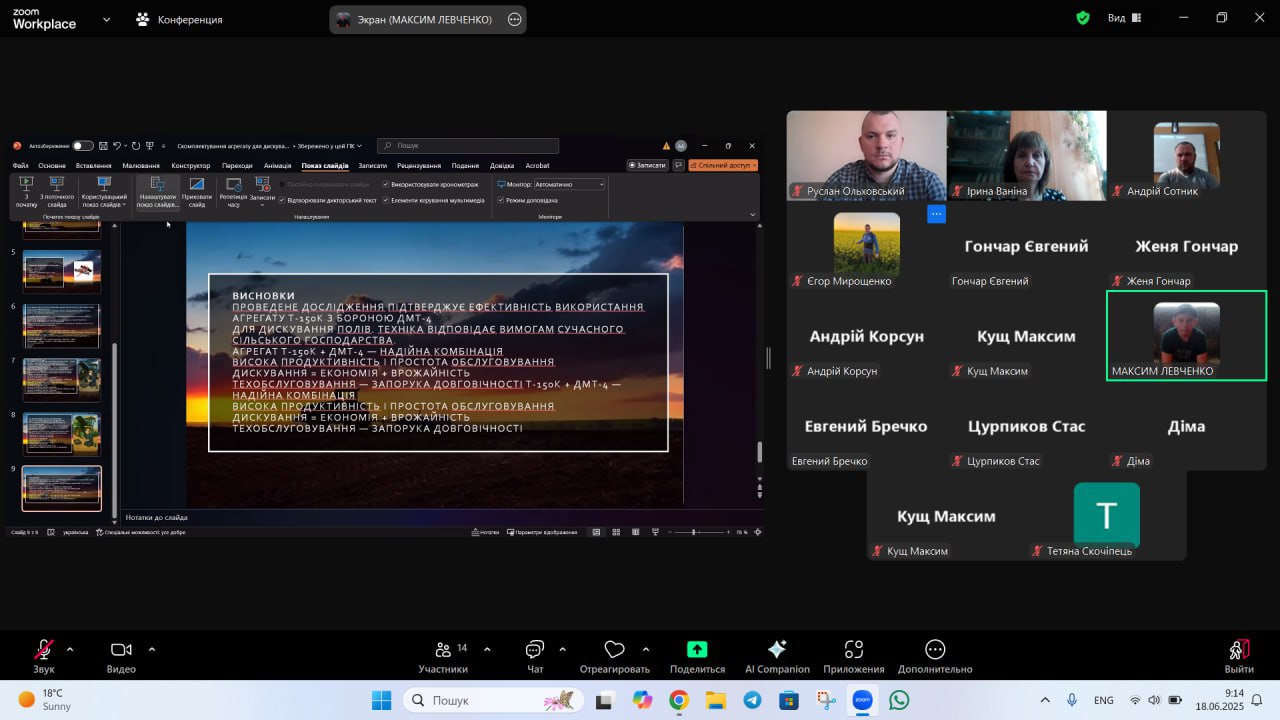Screen dimensions: 1280x720
Task: Open the Рецензування ribbon tab
Action: [x=419, y=166]
